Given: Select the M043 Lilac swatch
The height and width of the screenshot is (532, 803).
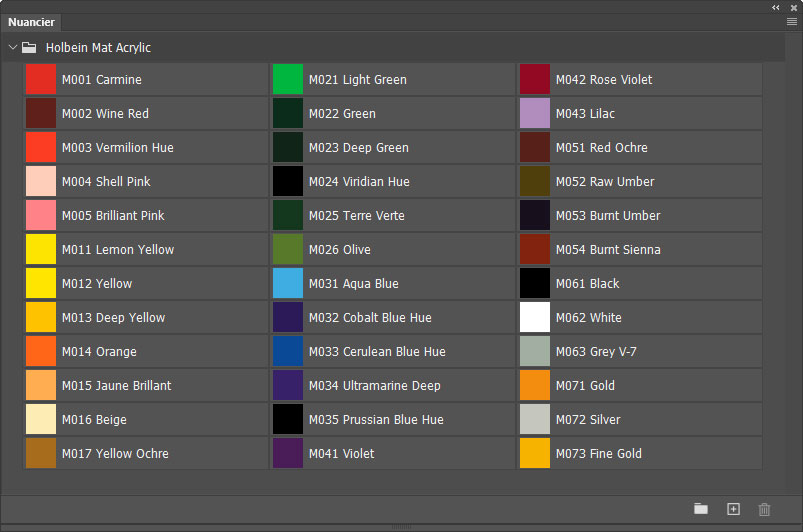Looking at the screenshot, I should (535, 113).
